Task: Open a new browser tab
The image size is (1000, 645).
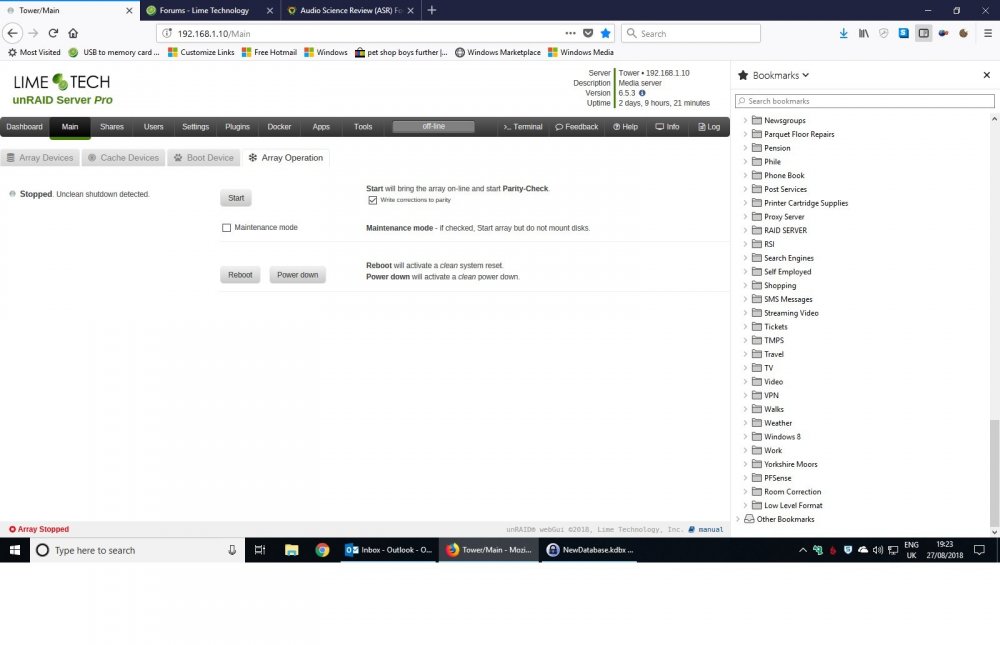Action: 432,10
